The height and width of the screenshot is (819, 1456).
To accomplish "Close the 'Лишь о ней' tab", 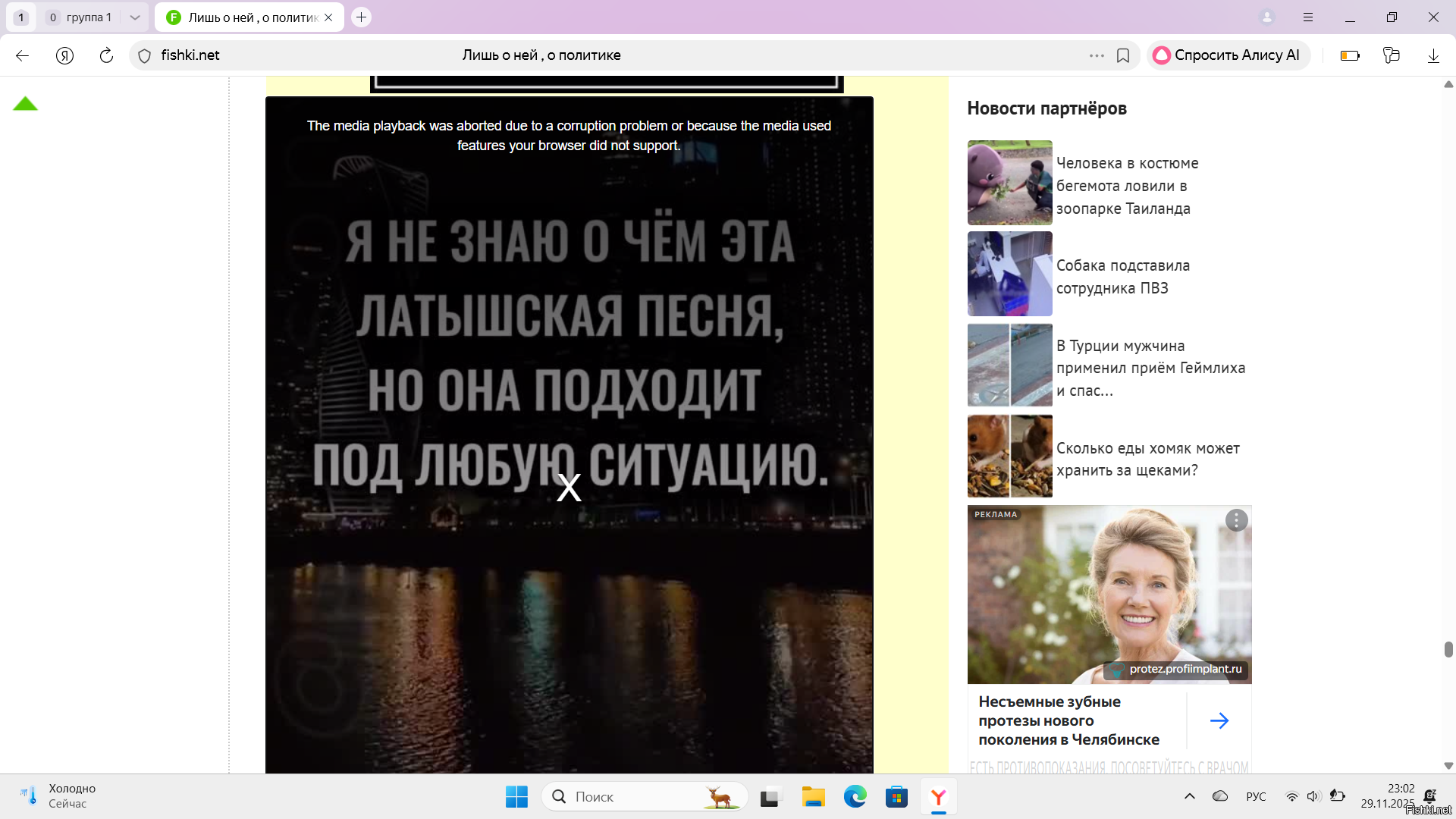I will [x=328, y=17].
